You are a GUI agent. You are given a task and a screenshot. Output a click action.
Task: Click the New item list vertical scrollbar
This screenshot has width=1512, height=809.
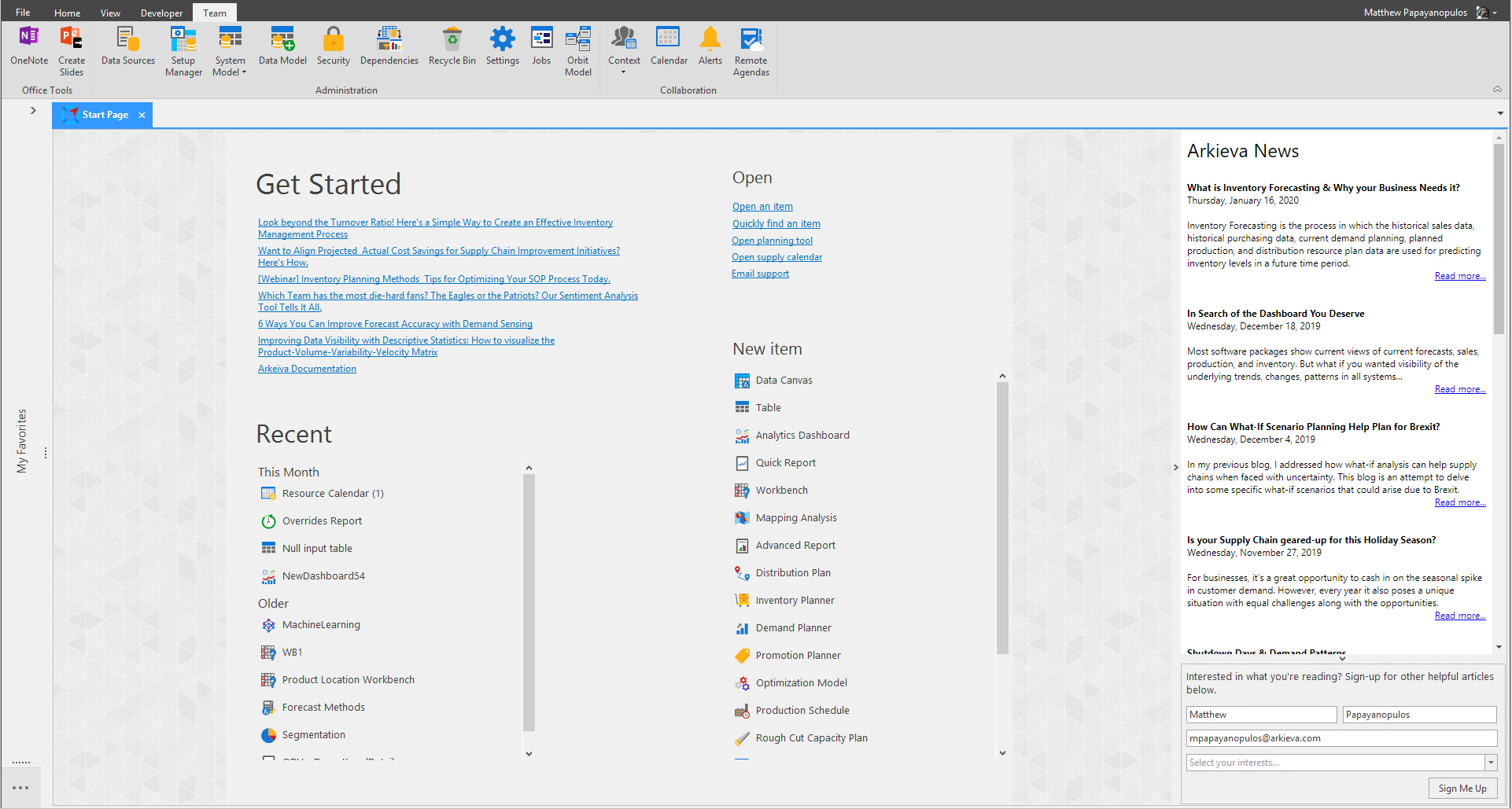tap(1002, 519)
